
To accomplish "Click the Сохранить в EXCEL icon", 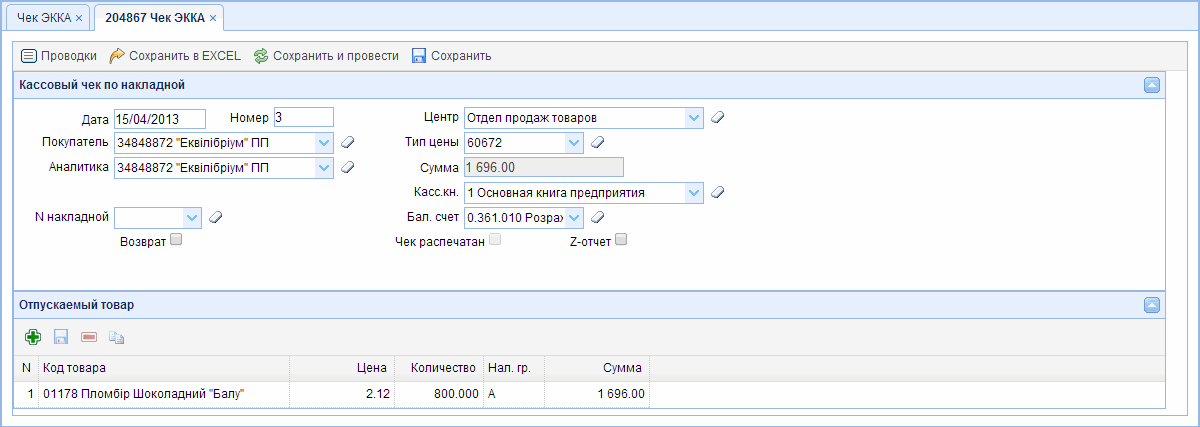I will (116, 56).
